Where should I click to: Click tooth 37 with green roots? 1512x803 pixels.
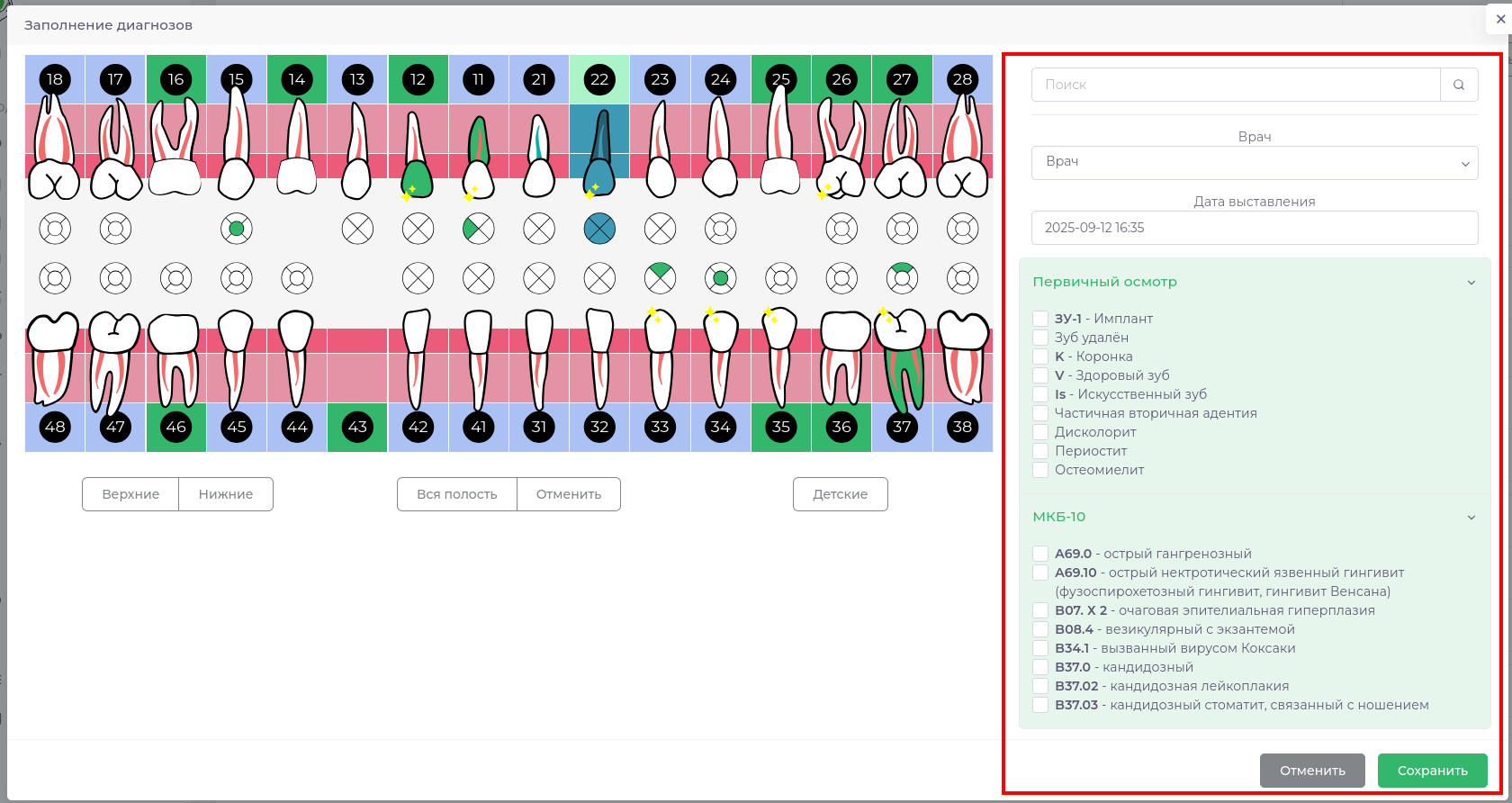point(902,360)
